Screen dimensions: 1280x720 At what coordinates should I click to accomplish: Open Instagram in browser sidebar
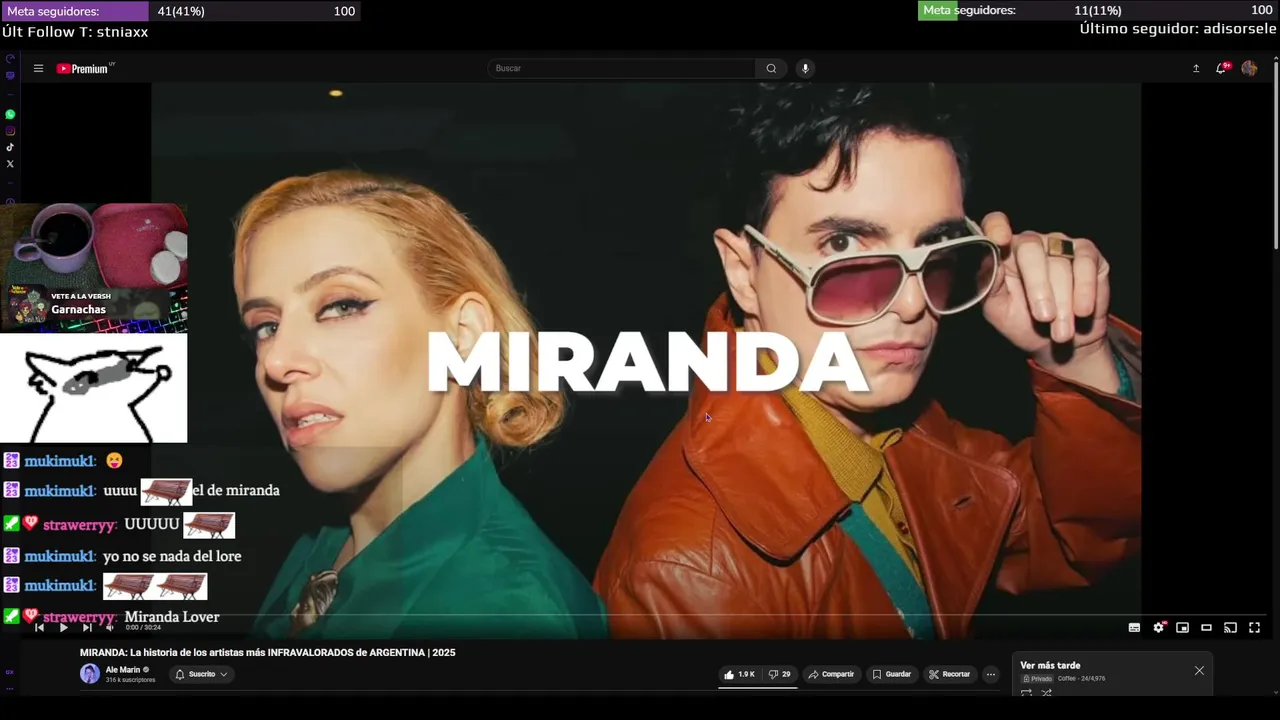point(10,131)
